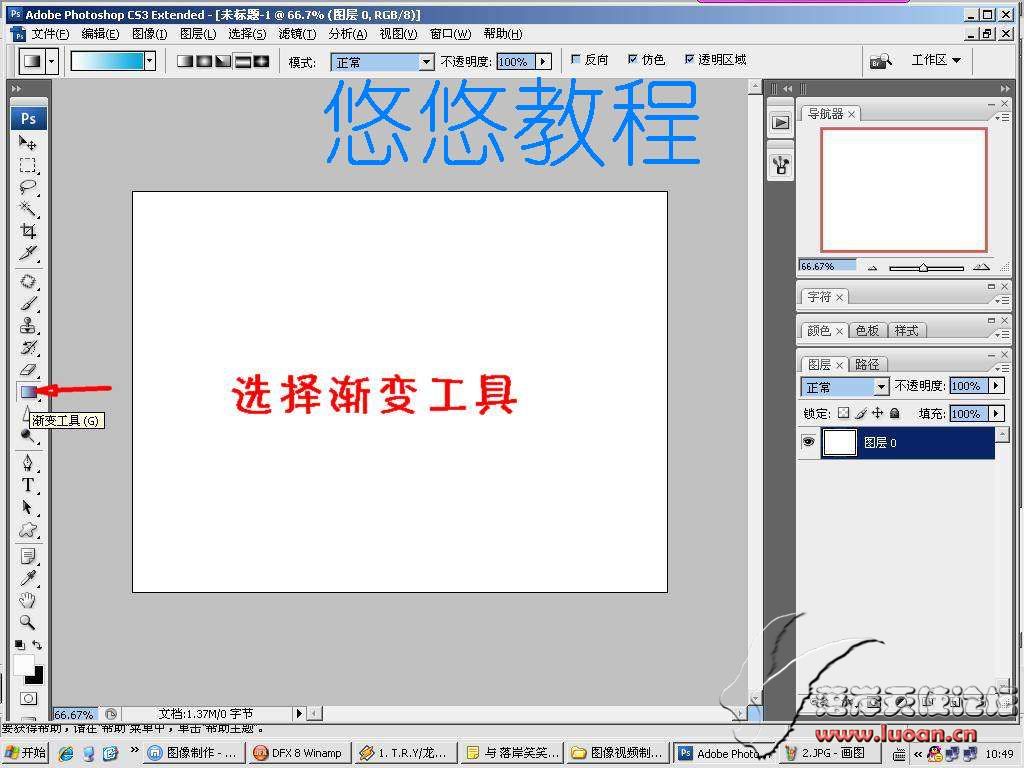Select the Horizontal Type tool
The width and height of the screenshot is (1024, 768).
(27, 485)
